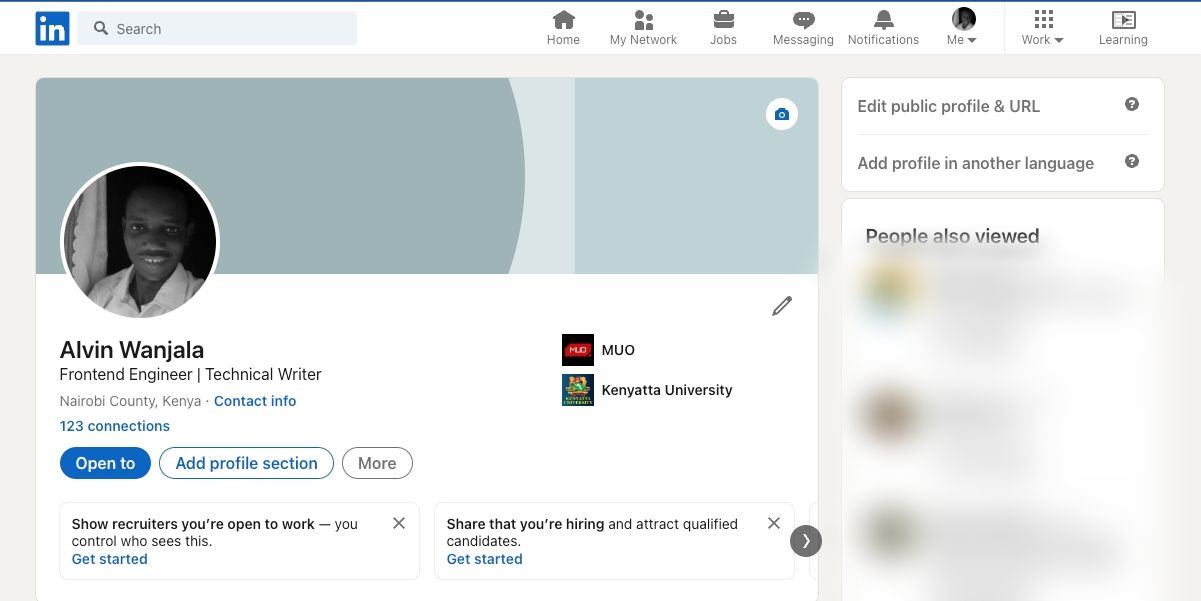Click the camera icon to change banner photo

tap(781, 114)
